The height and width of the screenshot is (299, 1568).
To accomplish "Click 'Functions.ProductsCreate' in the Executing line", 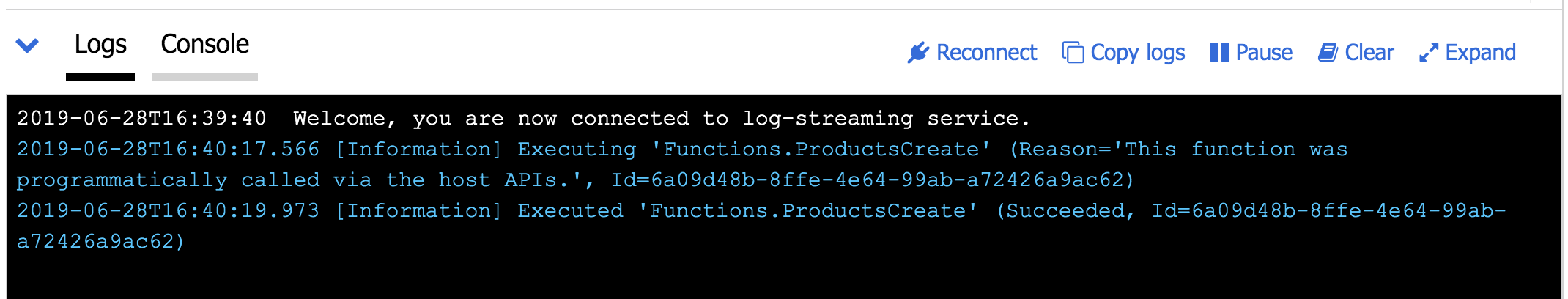I will (821, 149).
